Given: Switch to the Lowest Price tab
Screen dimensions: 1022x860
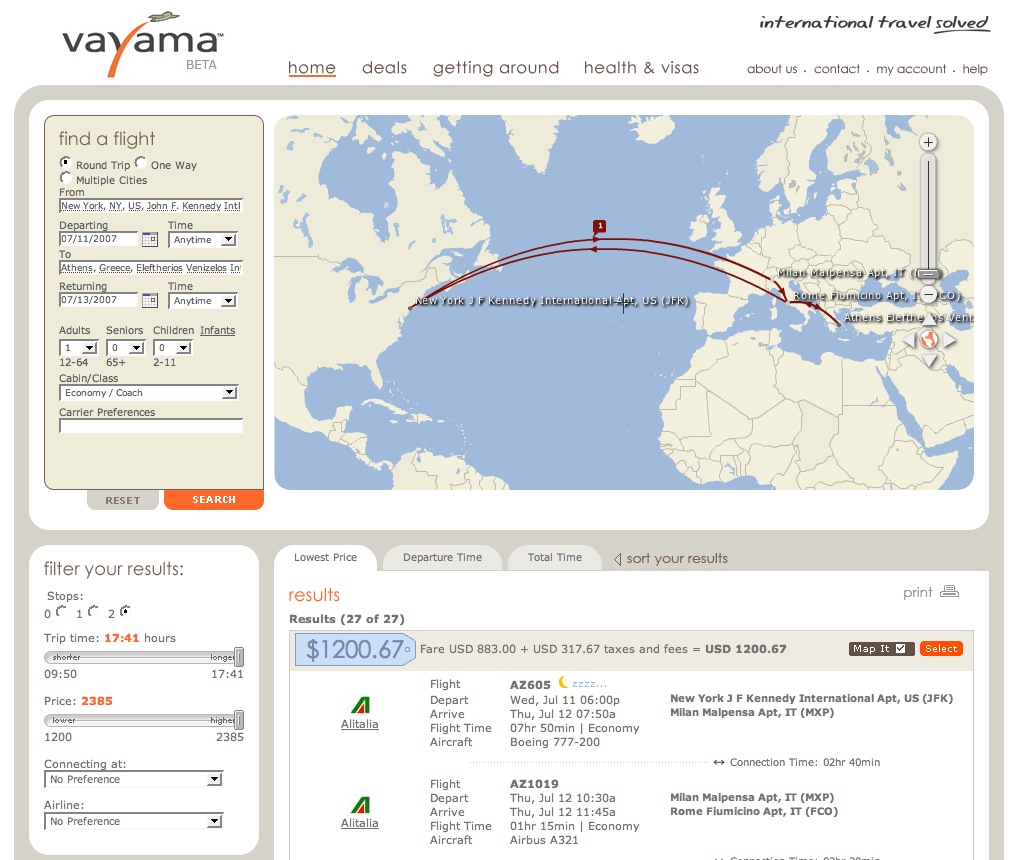Looking at the screenshot, I should (x=325, y=557).
